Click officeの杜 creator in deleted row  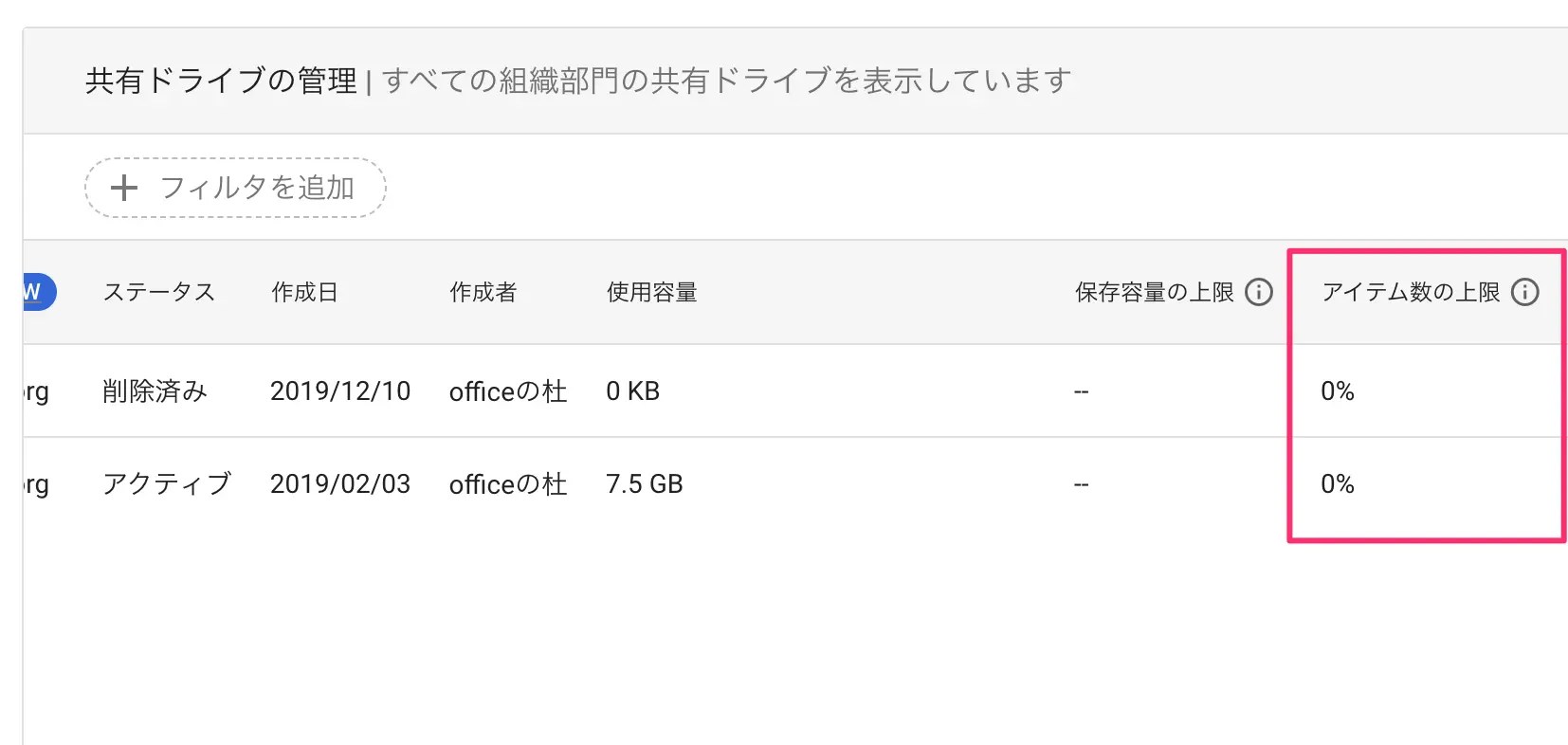point(507,391)
